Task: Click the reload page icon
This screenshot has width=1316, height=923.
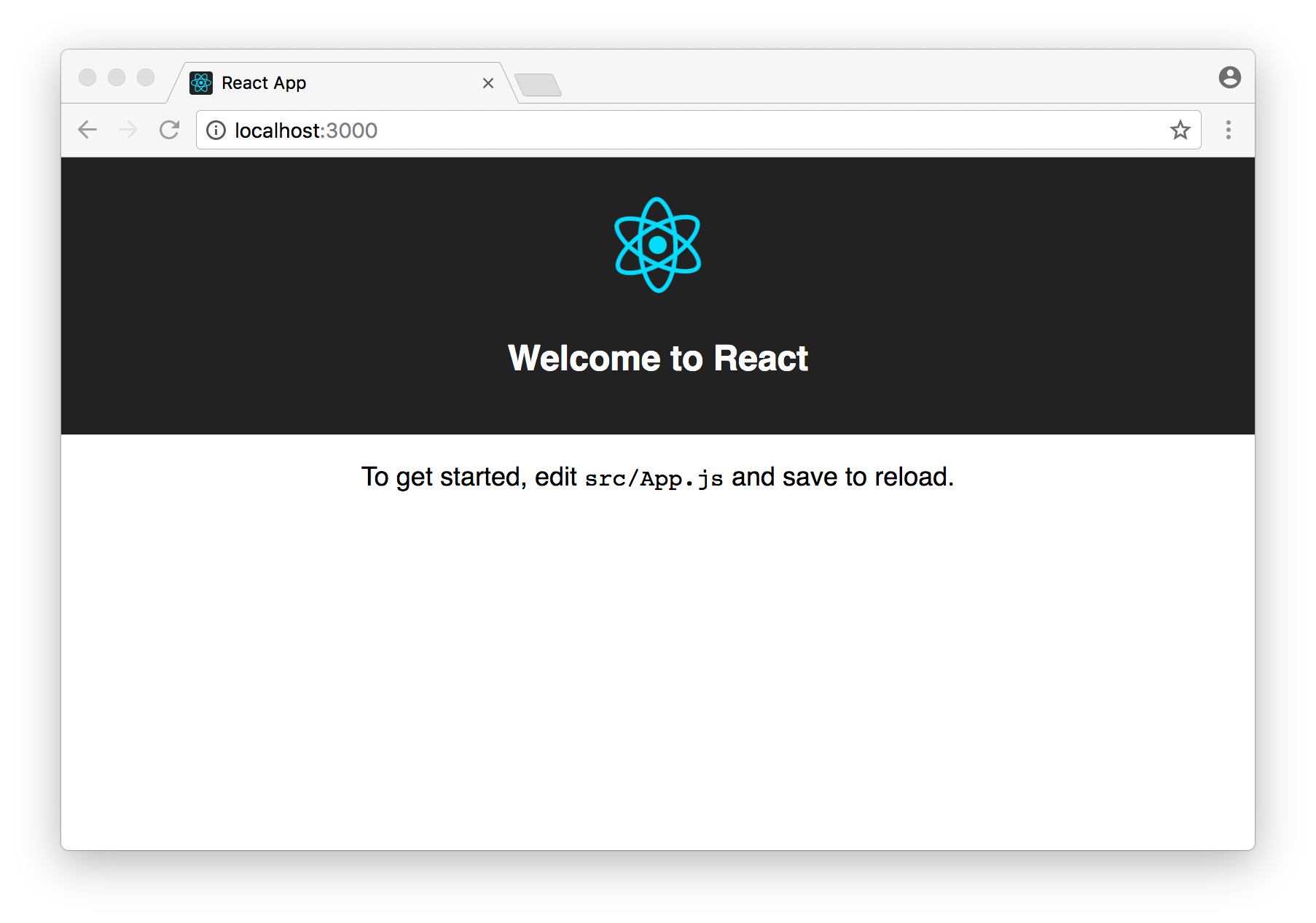Action: pos(170,130)
